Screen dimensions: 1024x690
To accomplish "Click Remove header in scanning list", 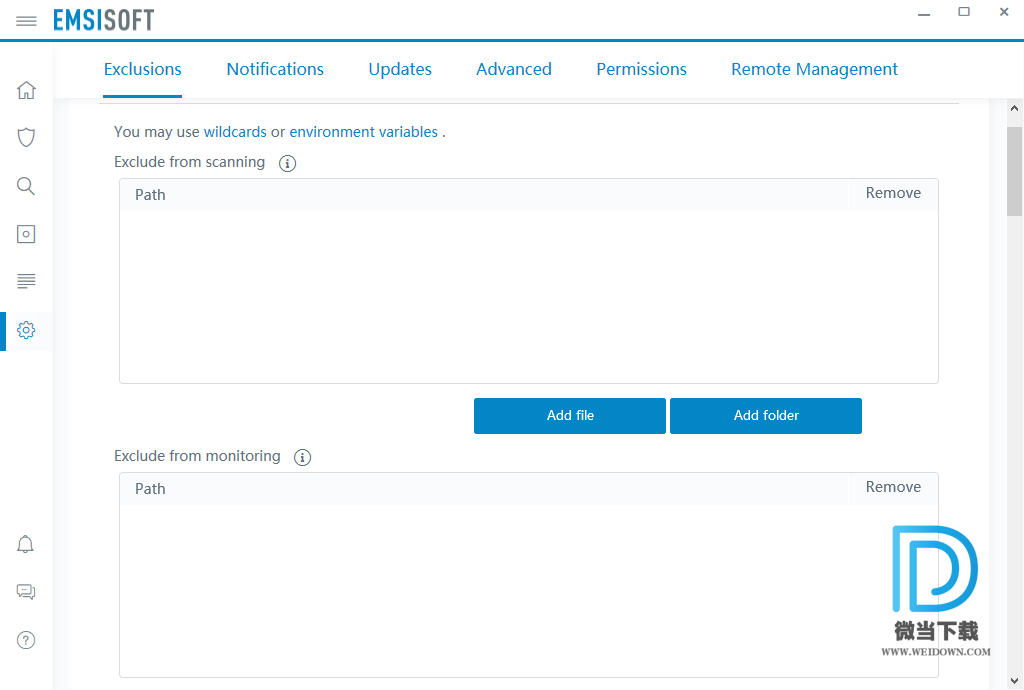I will [x=893, y=193].
